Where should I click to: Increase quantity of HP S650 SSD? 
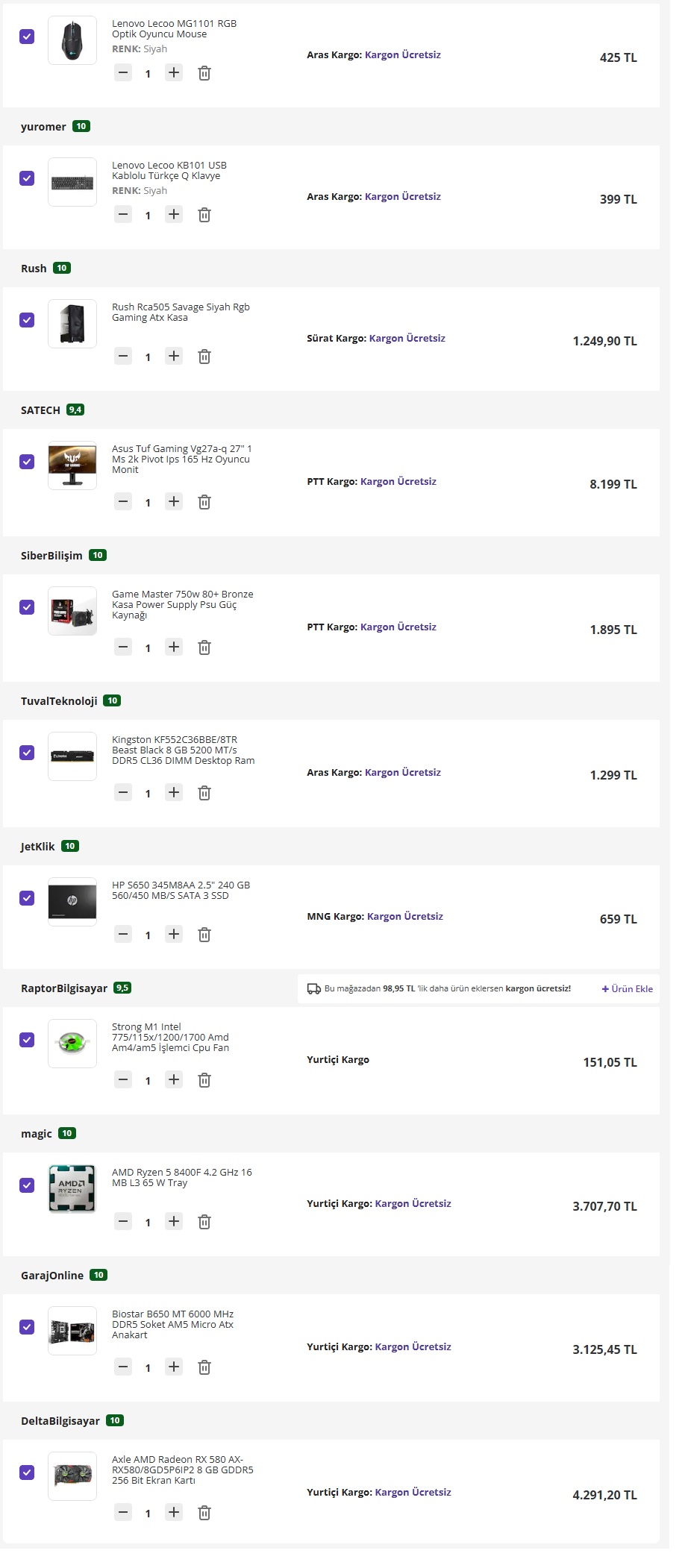click(174, 934)
